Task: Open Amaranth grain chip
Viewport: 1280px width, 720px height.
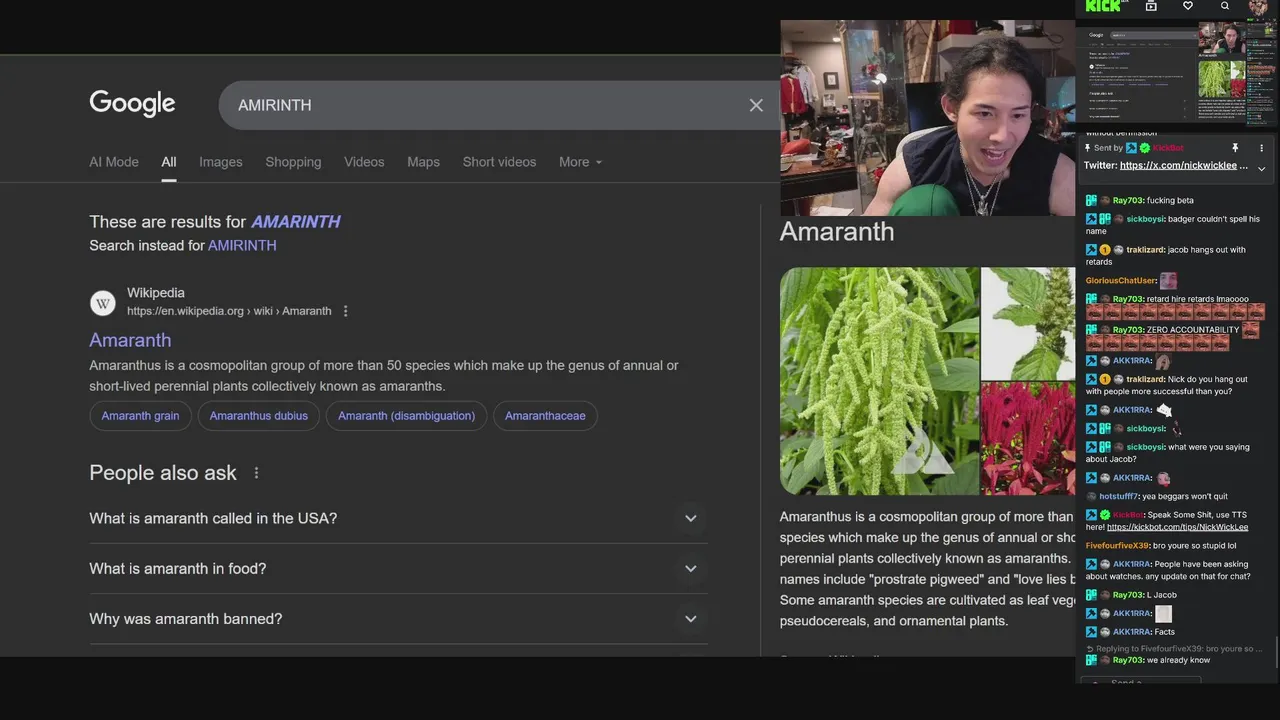Action: pos(140,416)
